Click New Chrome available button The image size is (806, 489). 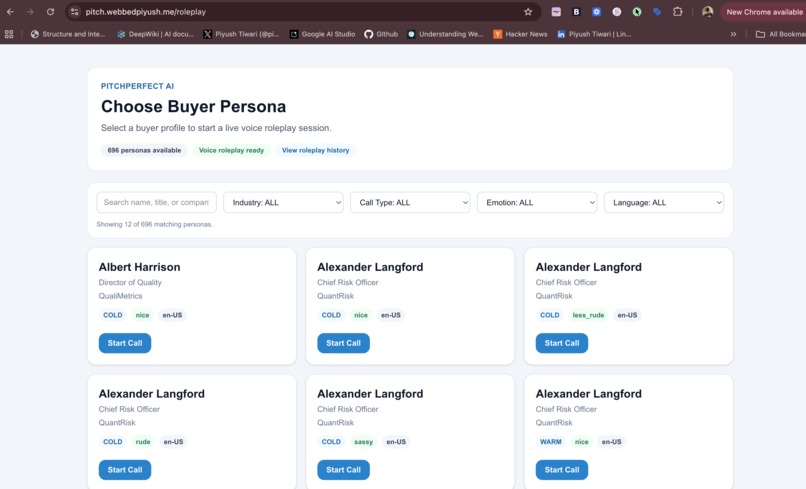(x=763, y=12)
